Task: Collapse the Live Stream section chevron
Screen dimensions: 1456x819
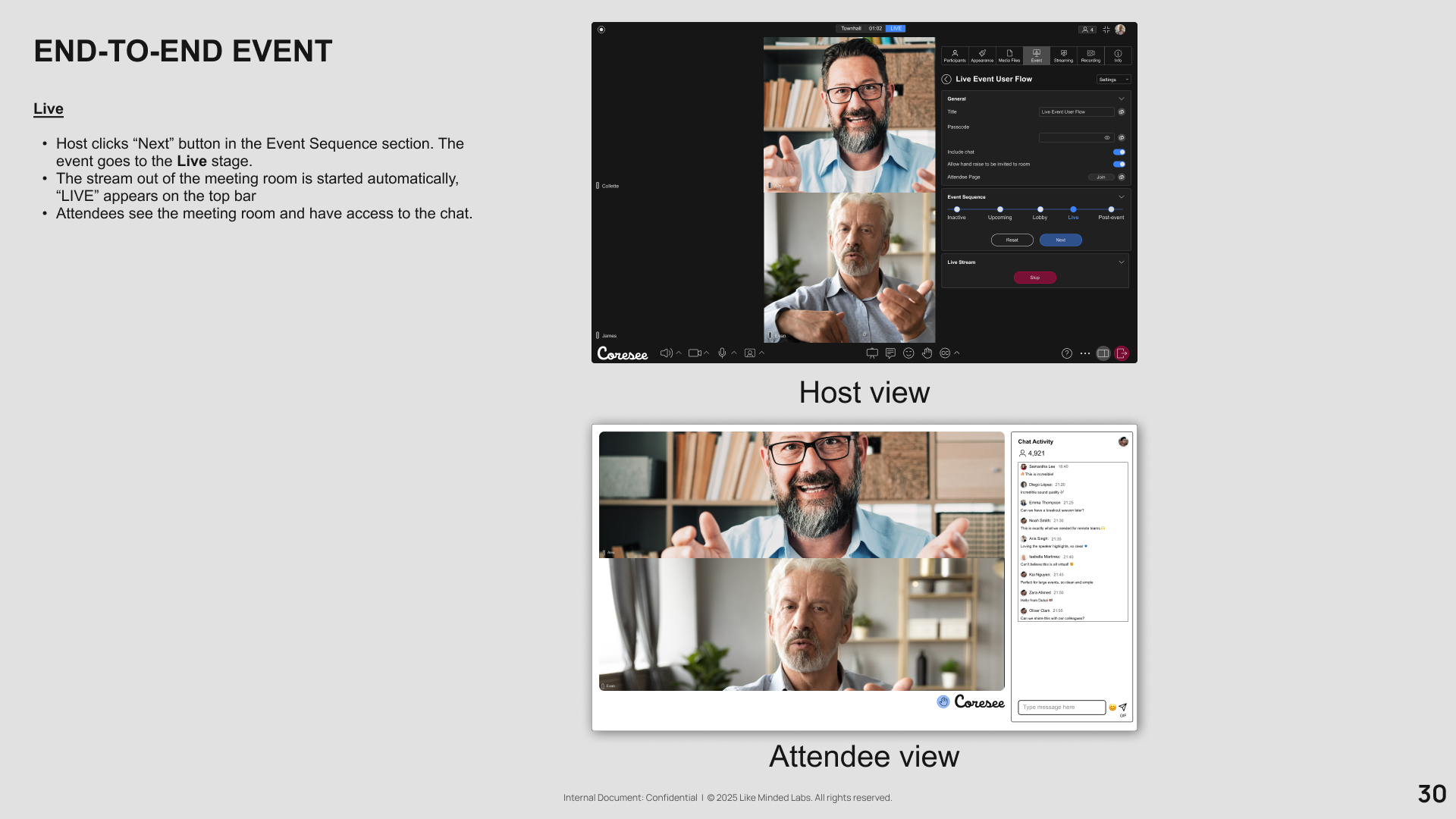Action: tap(1122, 262)
